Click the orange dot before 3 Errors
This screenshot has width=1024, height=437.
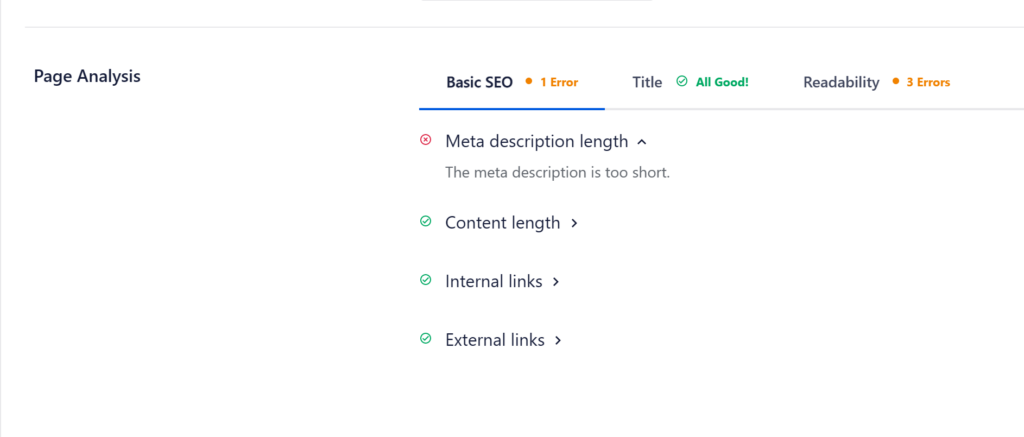click(894, 82)
